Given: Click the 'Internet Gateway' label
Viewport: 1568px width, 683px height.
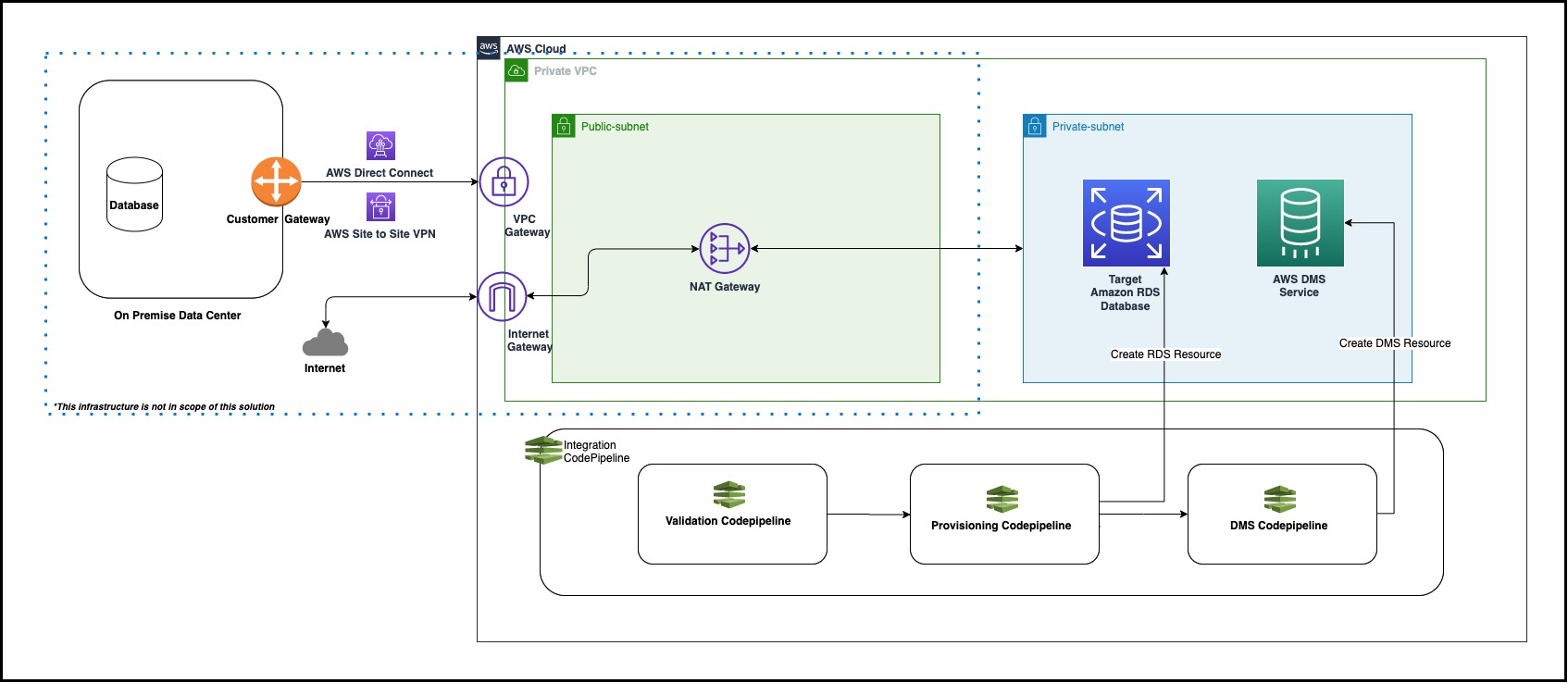Looking at the screenshot, I should click(529, 341).
